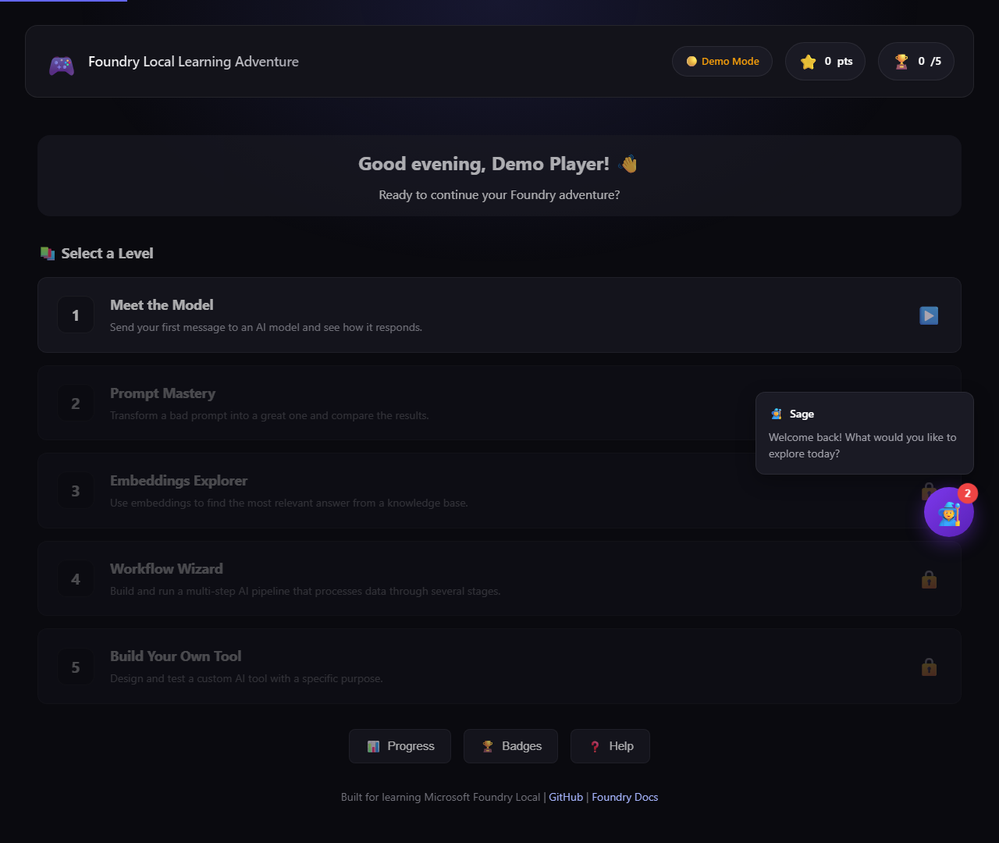Click Design and test a custom description
This screenshot has width=999, height=843.
click(x=246, y=678)
